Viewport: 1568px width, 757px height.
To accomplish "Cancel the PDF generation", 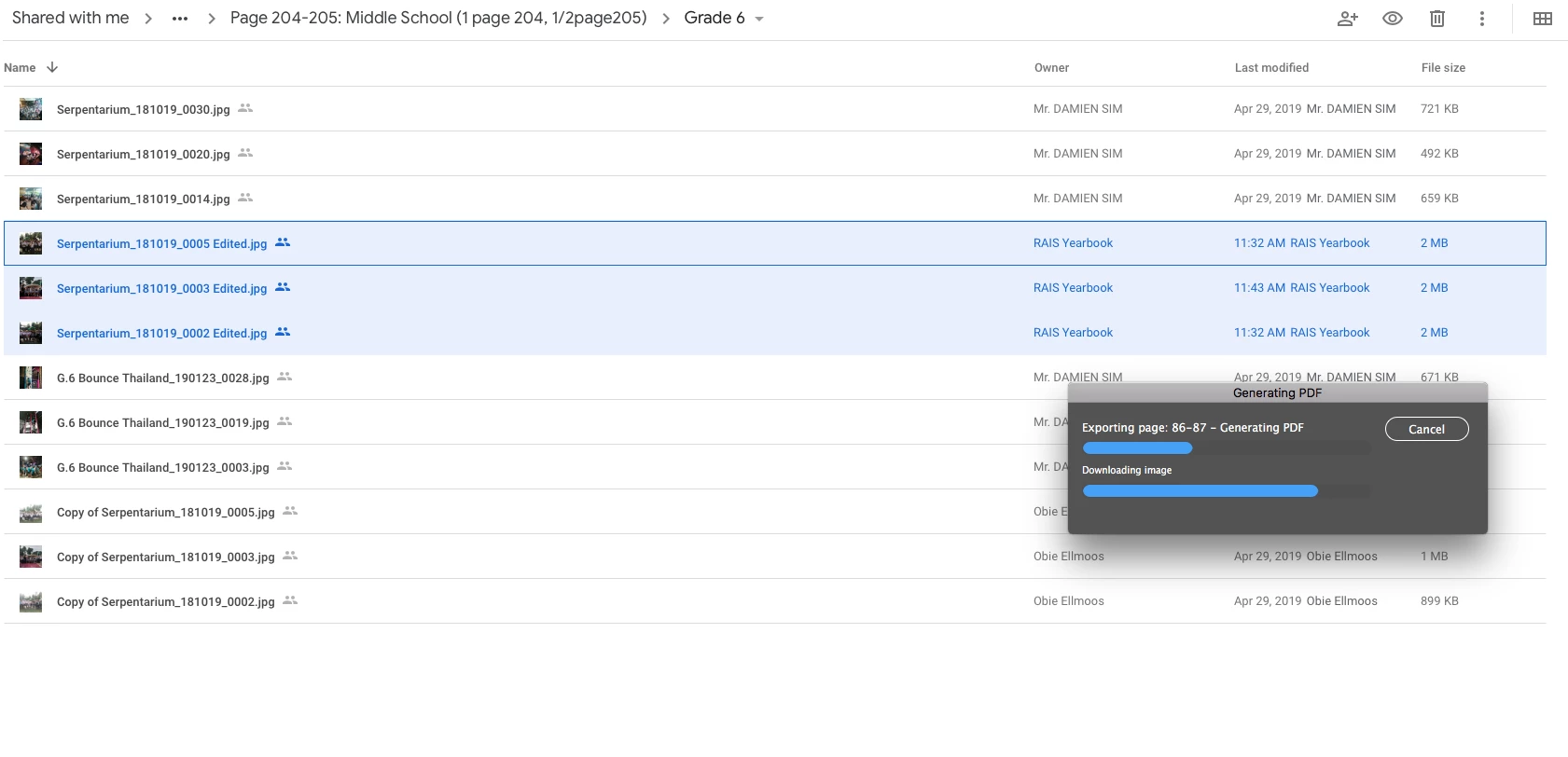I will tap(1426, 429).
